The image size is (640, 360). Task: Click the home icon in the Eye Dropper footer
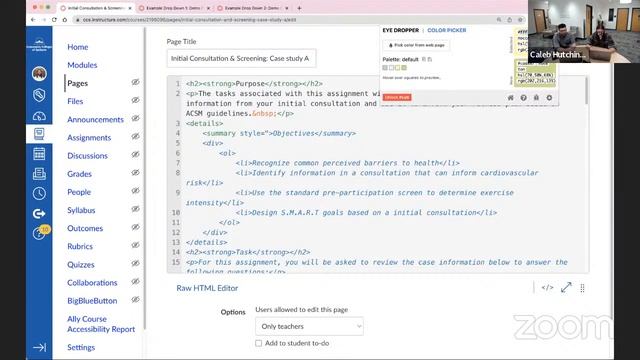[x=510, y=98]
